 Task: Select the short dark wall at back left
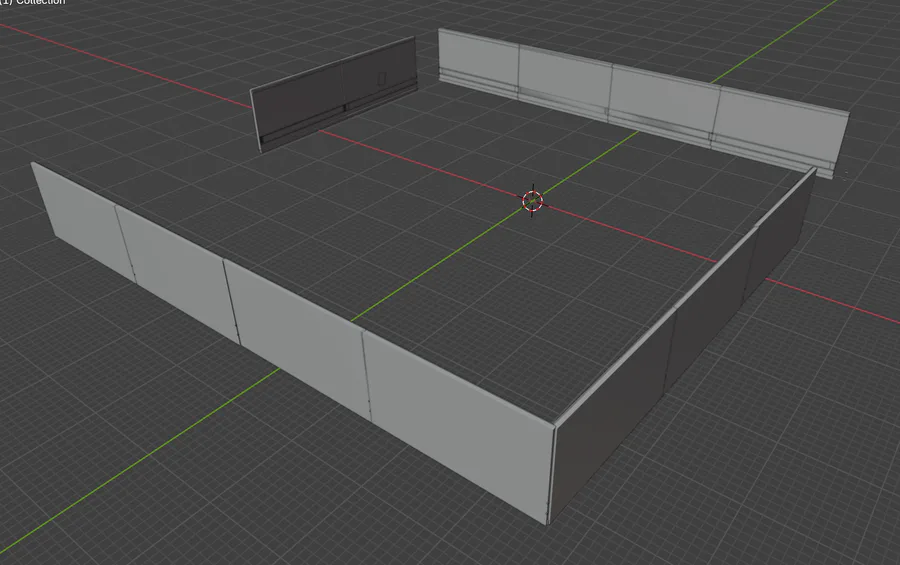pos(334,94)
